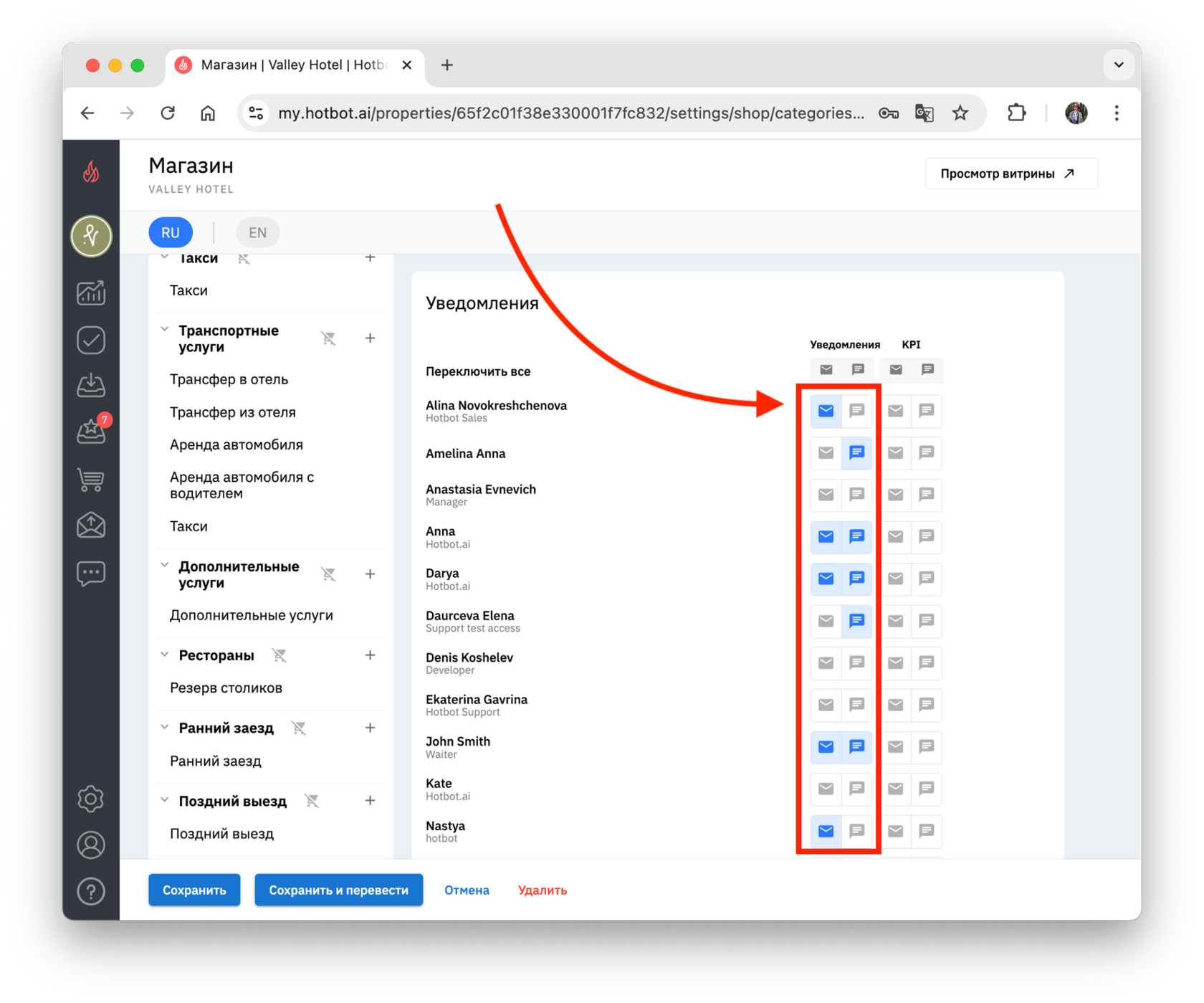
Task: Open Трансфер в отель item
Action: [229, 379]
